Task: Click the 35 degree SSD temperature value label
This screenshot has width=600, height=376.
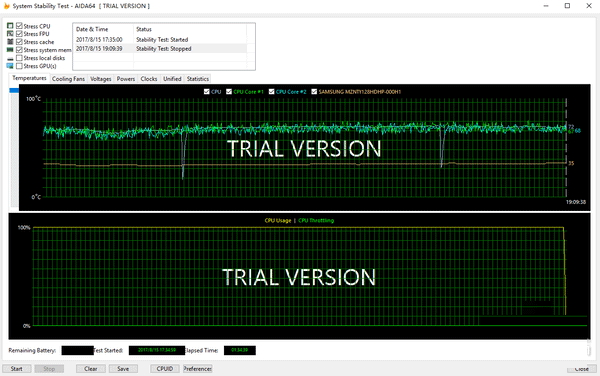Action: click(571, 163)
